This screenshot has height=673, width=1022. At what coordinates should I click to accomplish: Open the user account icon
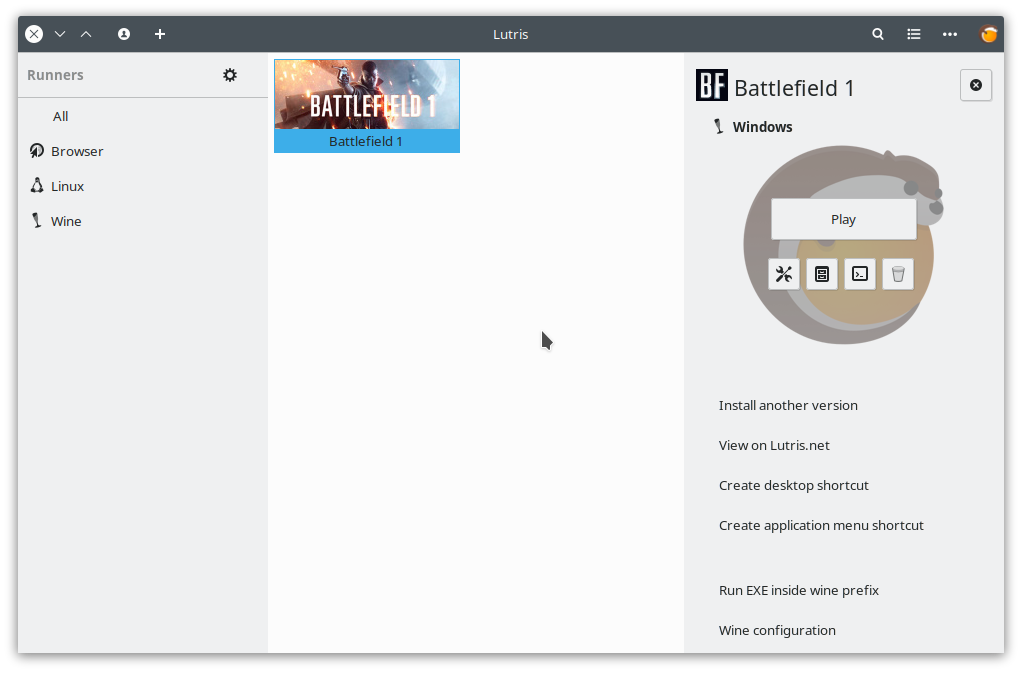point(124,34)
